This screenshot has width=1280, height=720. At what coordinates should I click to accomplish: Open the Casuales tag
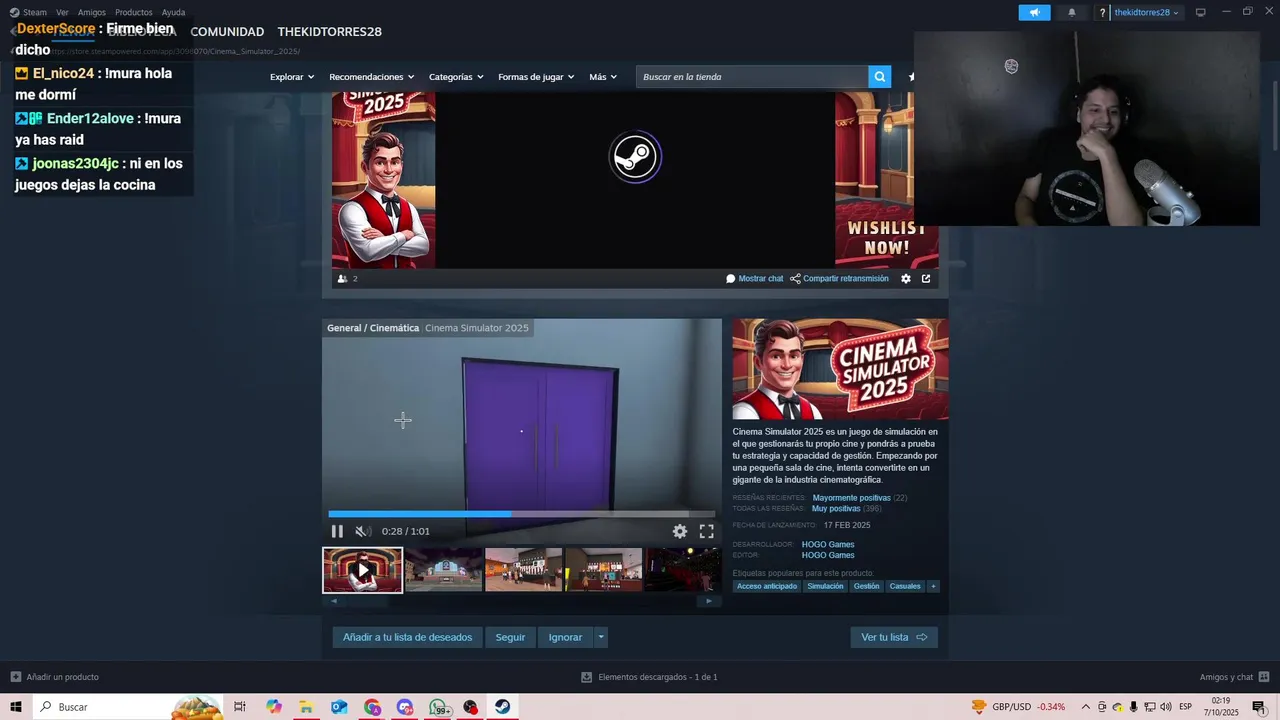click(905, 586)
